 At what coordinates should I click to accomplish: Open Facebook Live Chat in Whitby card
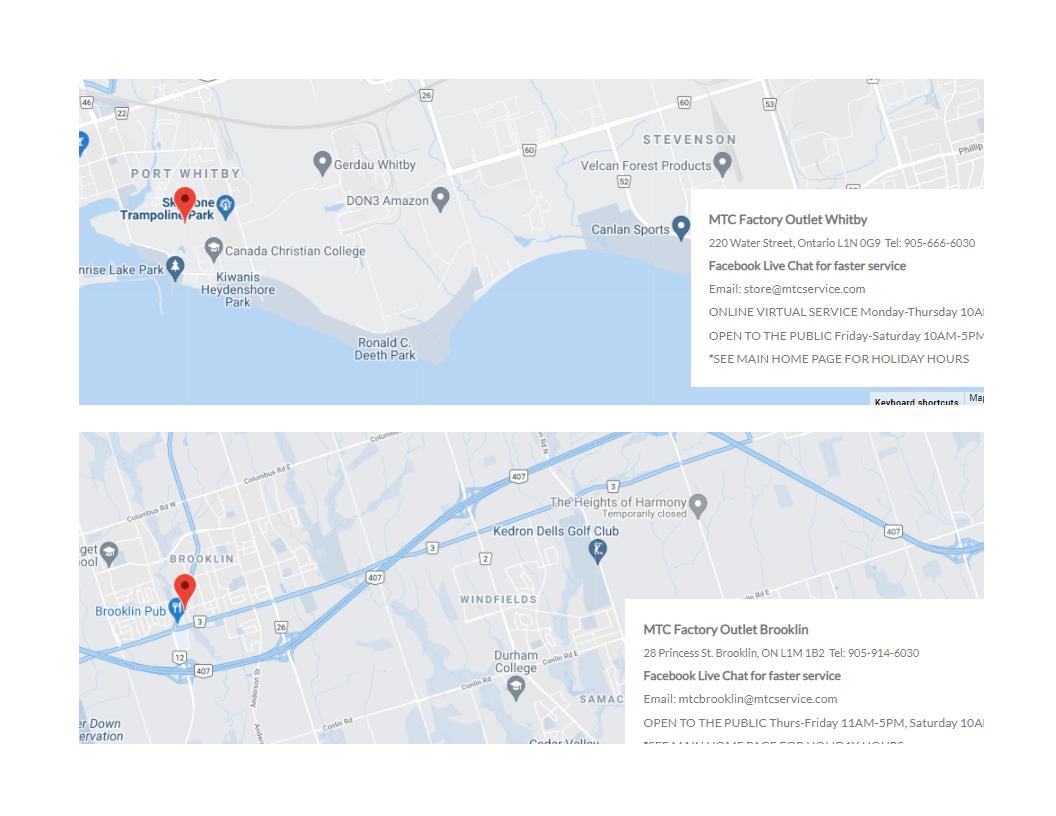(x=807, y=266)
